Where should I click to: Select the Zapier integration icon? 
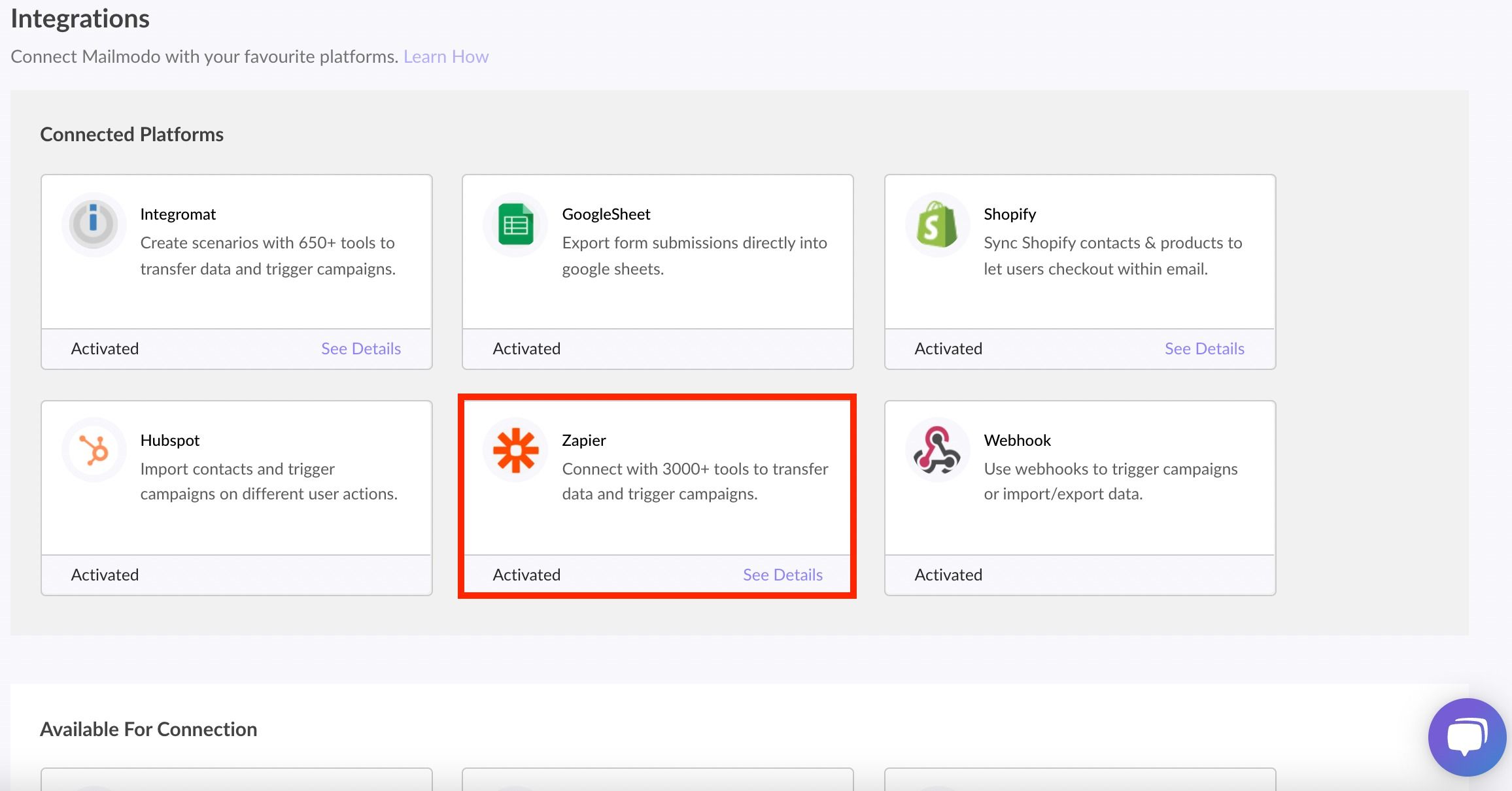(515, 450)
